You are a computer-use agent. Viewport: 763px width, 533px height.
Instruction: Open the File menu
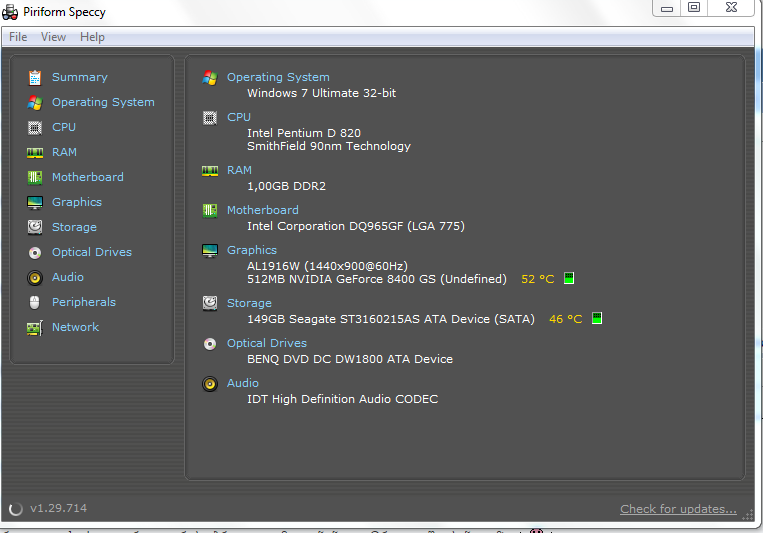tap(18, 37)
